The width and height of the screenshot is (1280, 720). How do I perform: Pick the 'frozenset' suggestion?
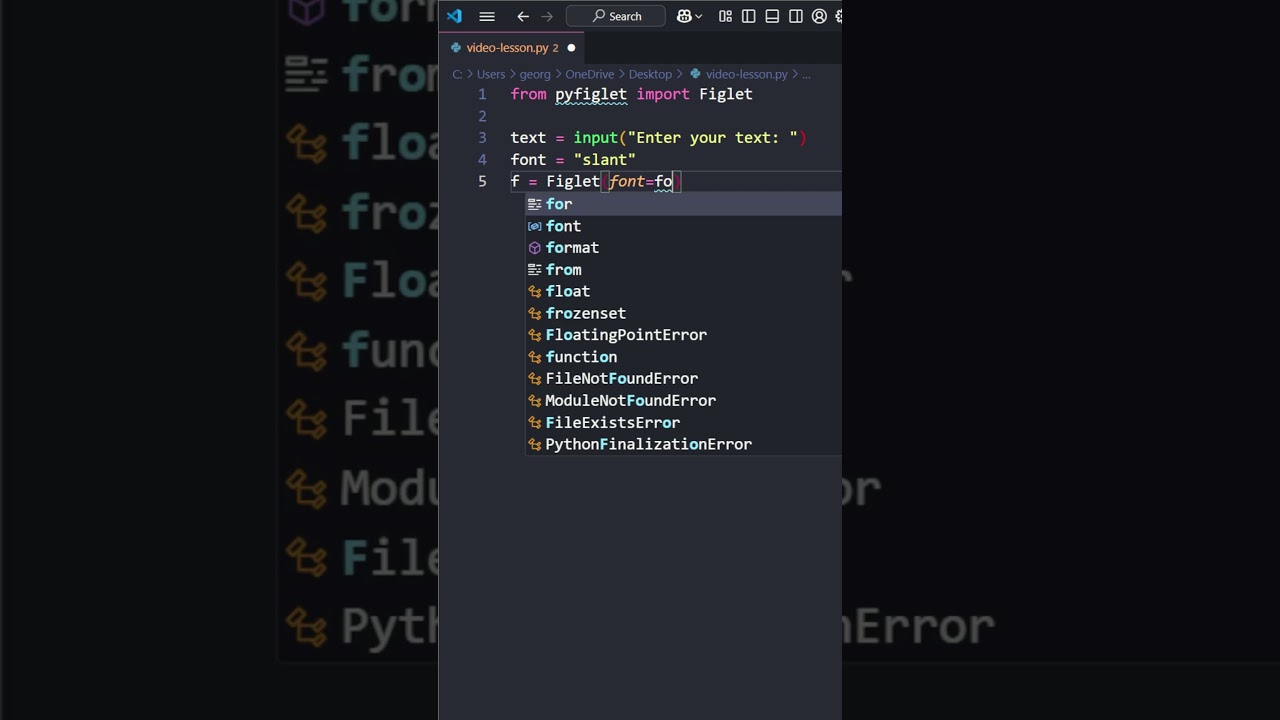(684, 313)
